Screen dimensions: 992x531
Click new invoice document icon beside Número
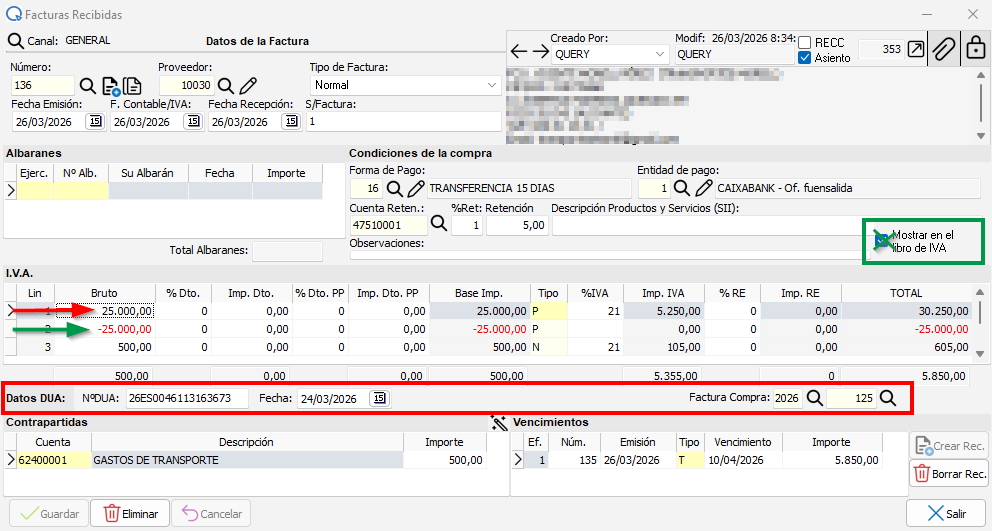coord(111,86)
